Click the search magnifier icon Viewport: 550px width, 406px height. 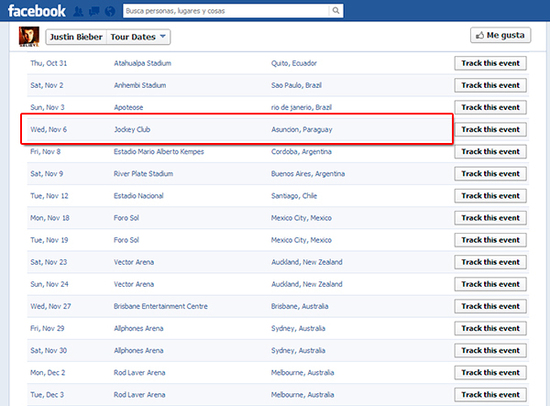point(336,11)
